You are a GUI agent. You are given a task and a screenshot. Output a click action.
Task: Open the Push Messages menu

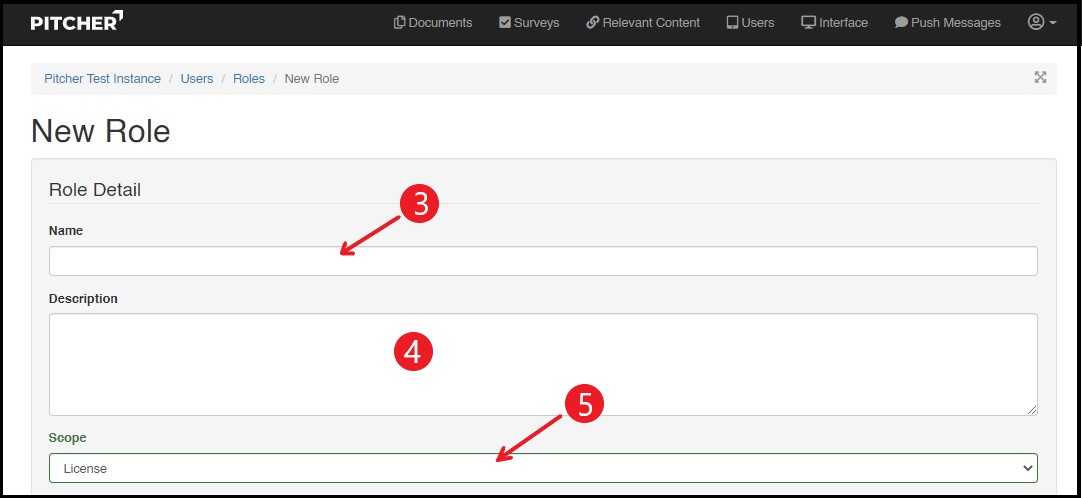pos(947,22)
